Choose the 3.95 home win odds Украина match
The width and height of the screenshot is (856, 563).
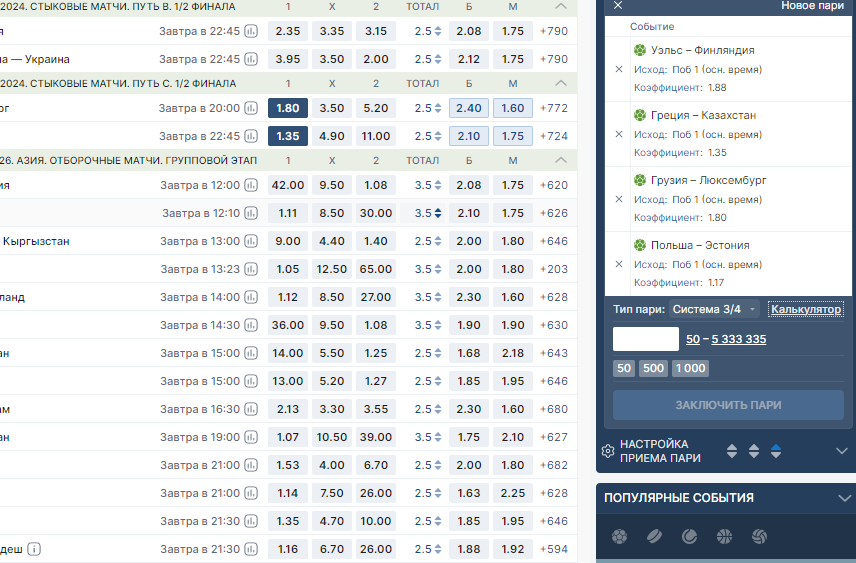pyautogui.click(x=288, y=59)
